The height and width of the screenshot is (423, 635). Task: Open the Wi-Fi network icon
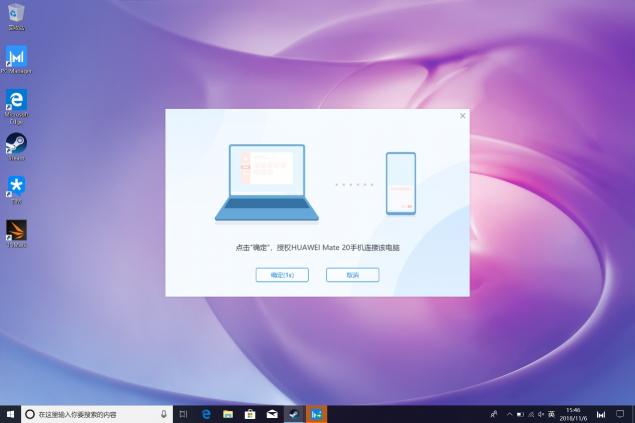click(x=531, y=414)
